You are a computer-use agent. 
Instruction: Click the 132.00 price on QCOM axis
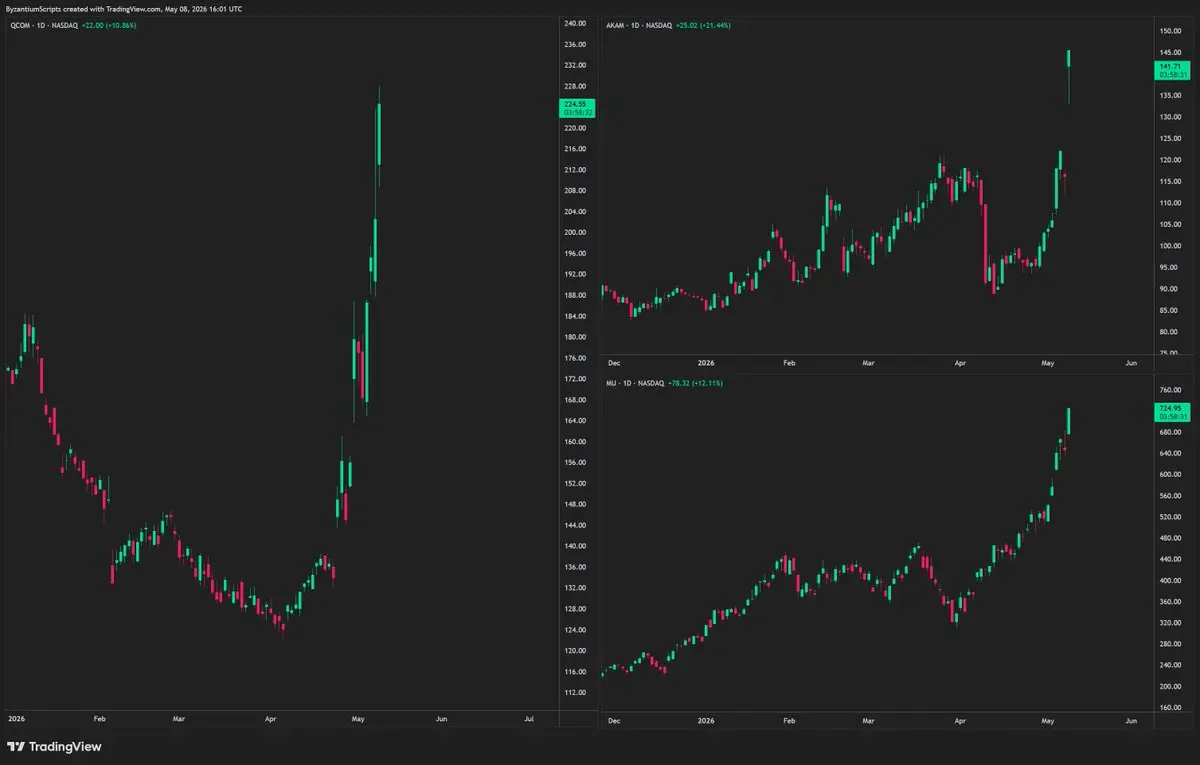pyautogui.click(x=574, y=588)
